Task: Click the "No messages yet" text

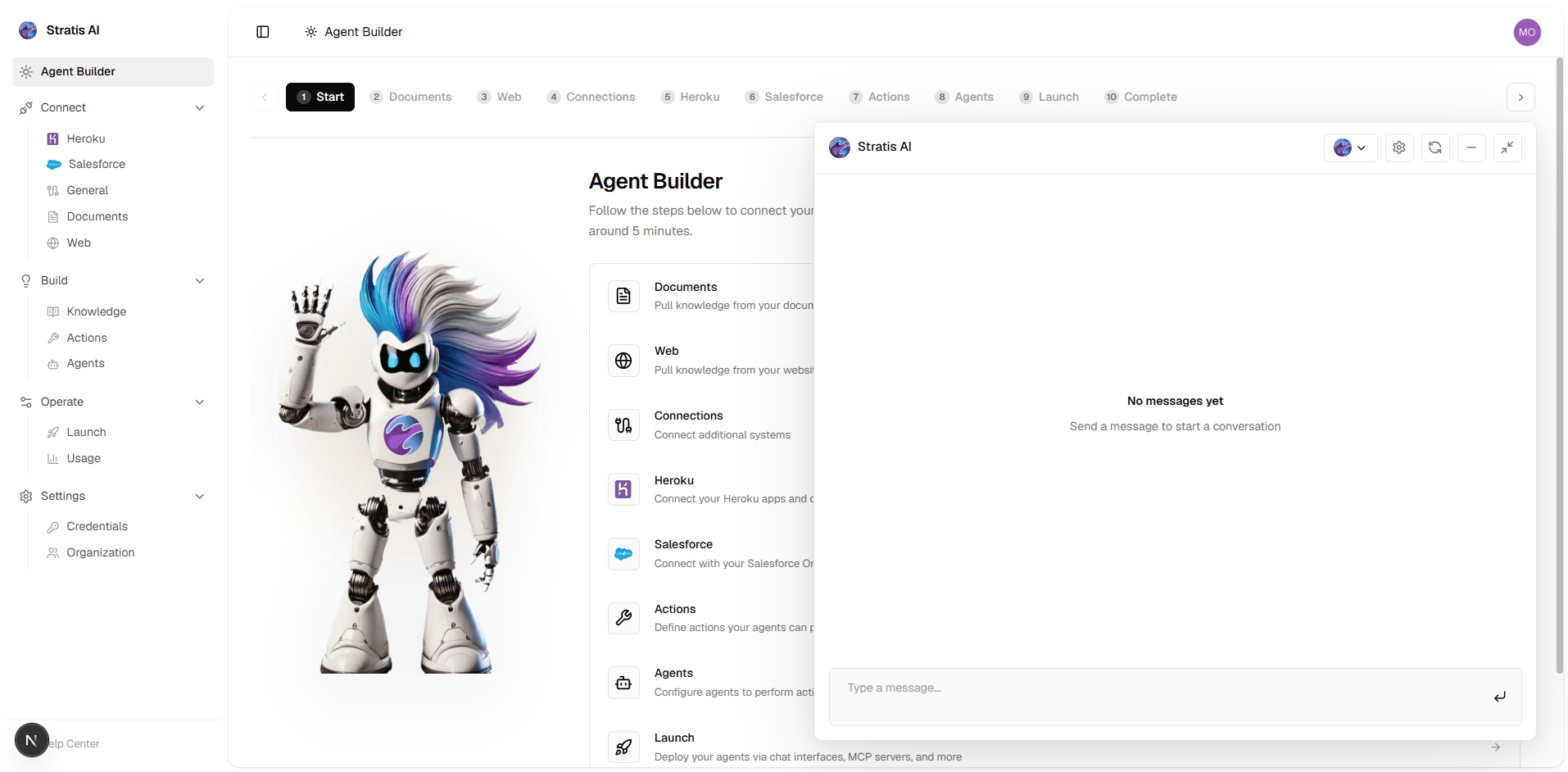Action: (1175, 401)
